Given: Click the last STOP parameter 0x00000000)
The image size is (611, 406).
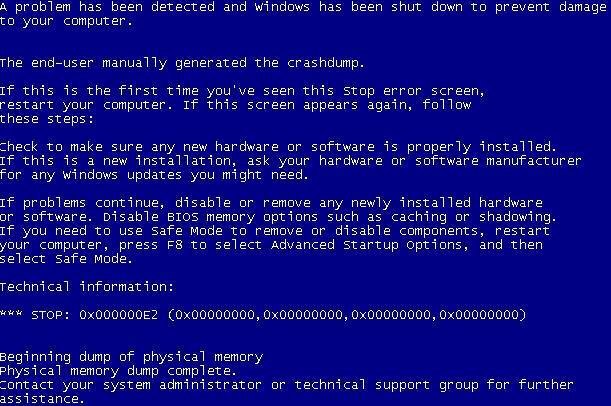Looking at the screenshot, I should point(483,314).
